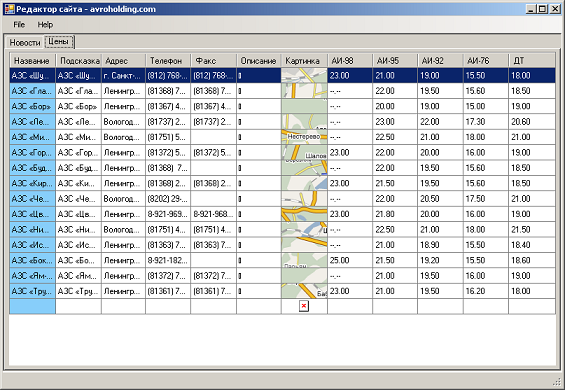Select the АЗС «Бор» name cell in Название column
Viewport: 565px width, 390px height.
coord(32,106)
